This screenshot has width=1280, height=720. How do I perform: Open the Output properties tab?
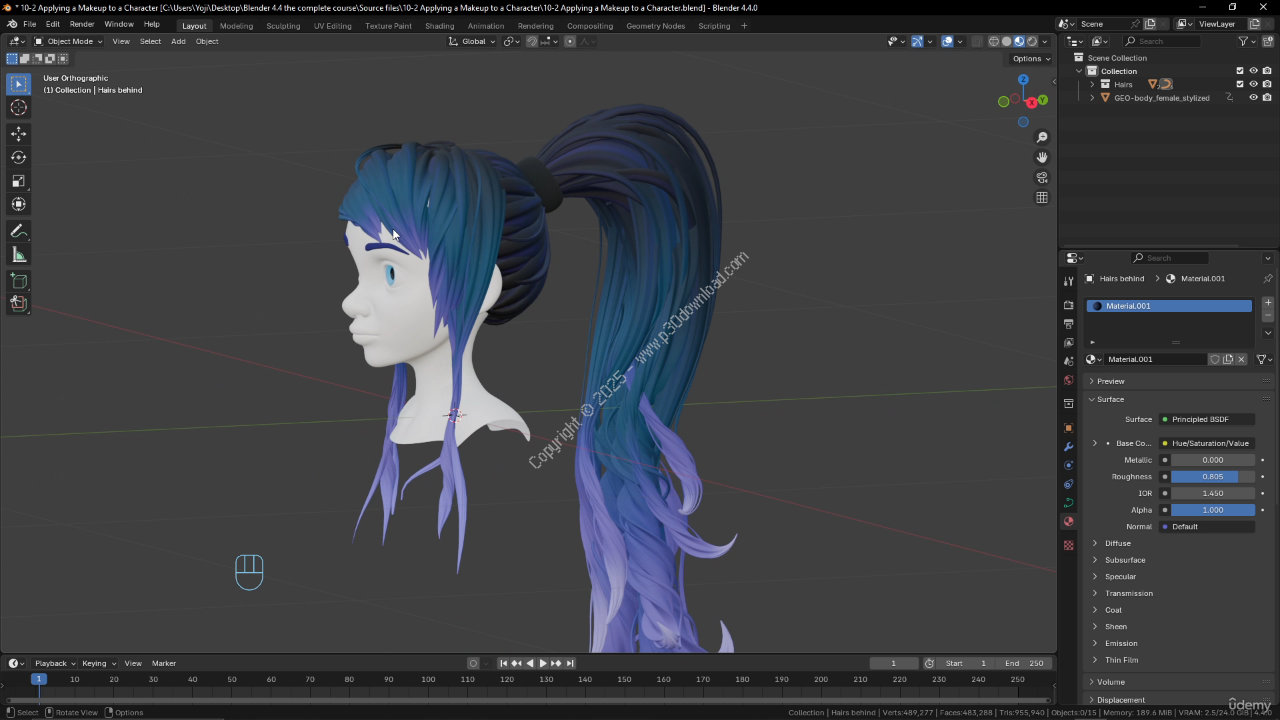click(1068, 324)
